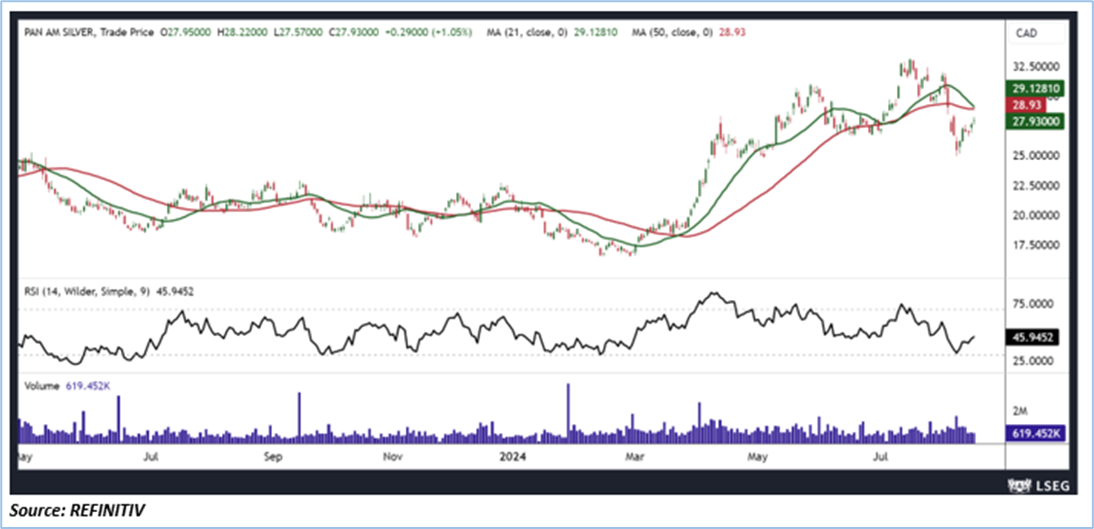The image size is (1094, 529).
Task: Click the 45.9452 RSI value tag
Action: (x=1033, y=338)
